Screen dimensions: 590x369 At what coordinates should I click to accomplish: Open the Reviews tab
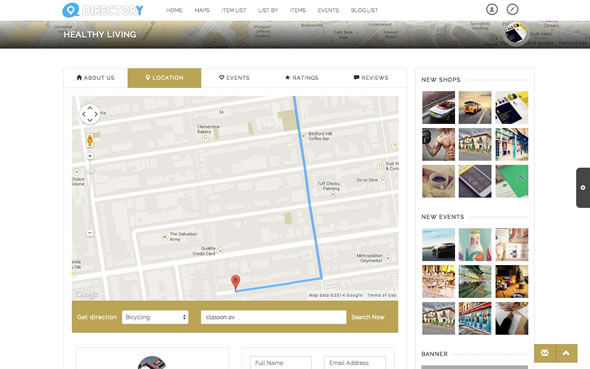[371, 78]
